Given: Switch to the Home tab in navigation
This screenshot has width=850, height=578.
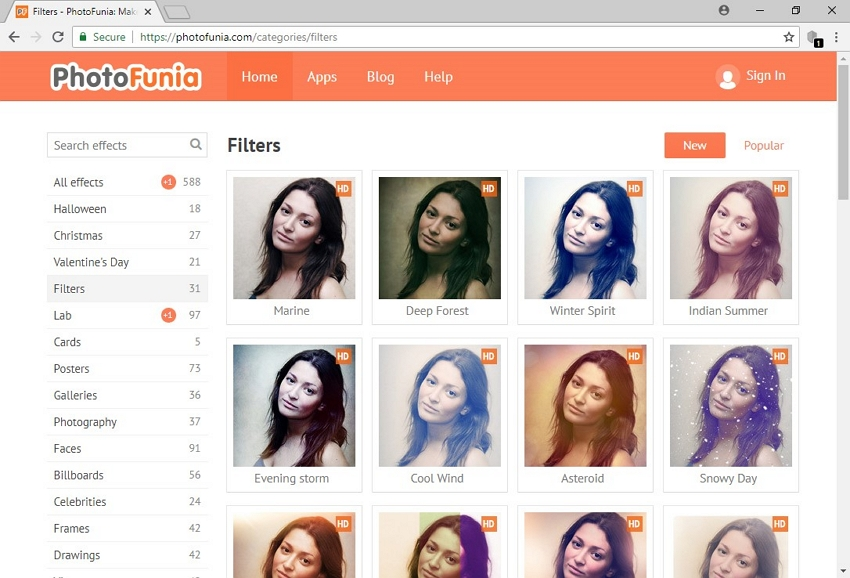Looking at the screenshot, I should (259, 77).
